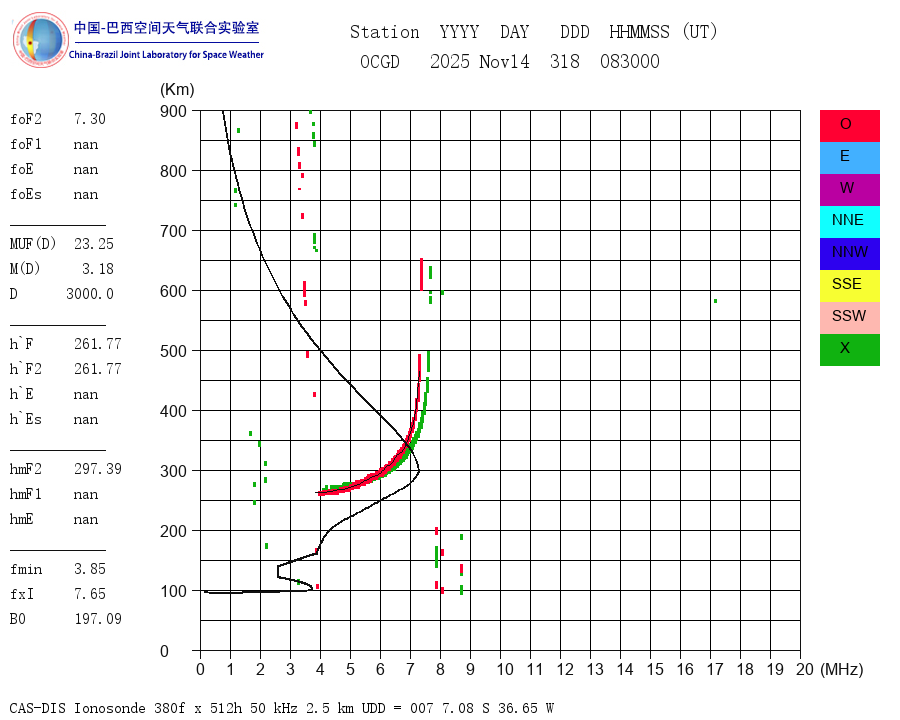Click the station code OCGD
Screen dimensions: 900x720
click(x=380, y=61)
